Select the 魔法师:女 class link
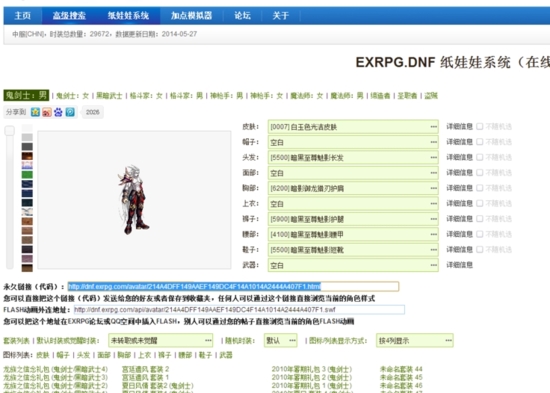 click(x=307, y=96)
